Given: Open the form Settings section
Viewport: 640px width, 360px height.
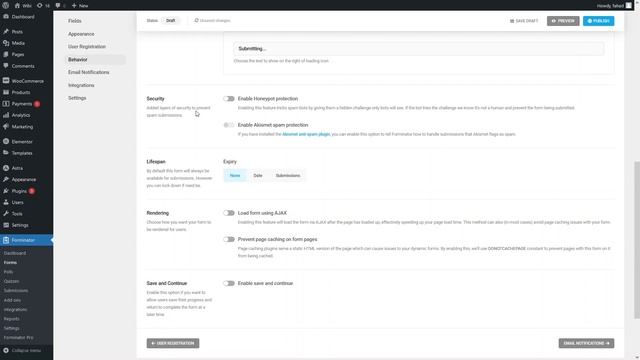Looking at the screenshot, I should coord(77,98).
